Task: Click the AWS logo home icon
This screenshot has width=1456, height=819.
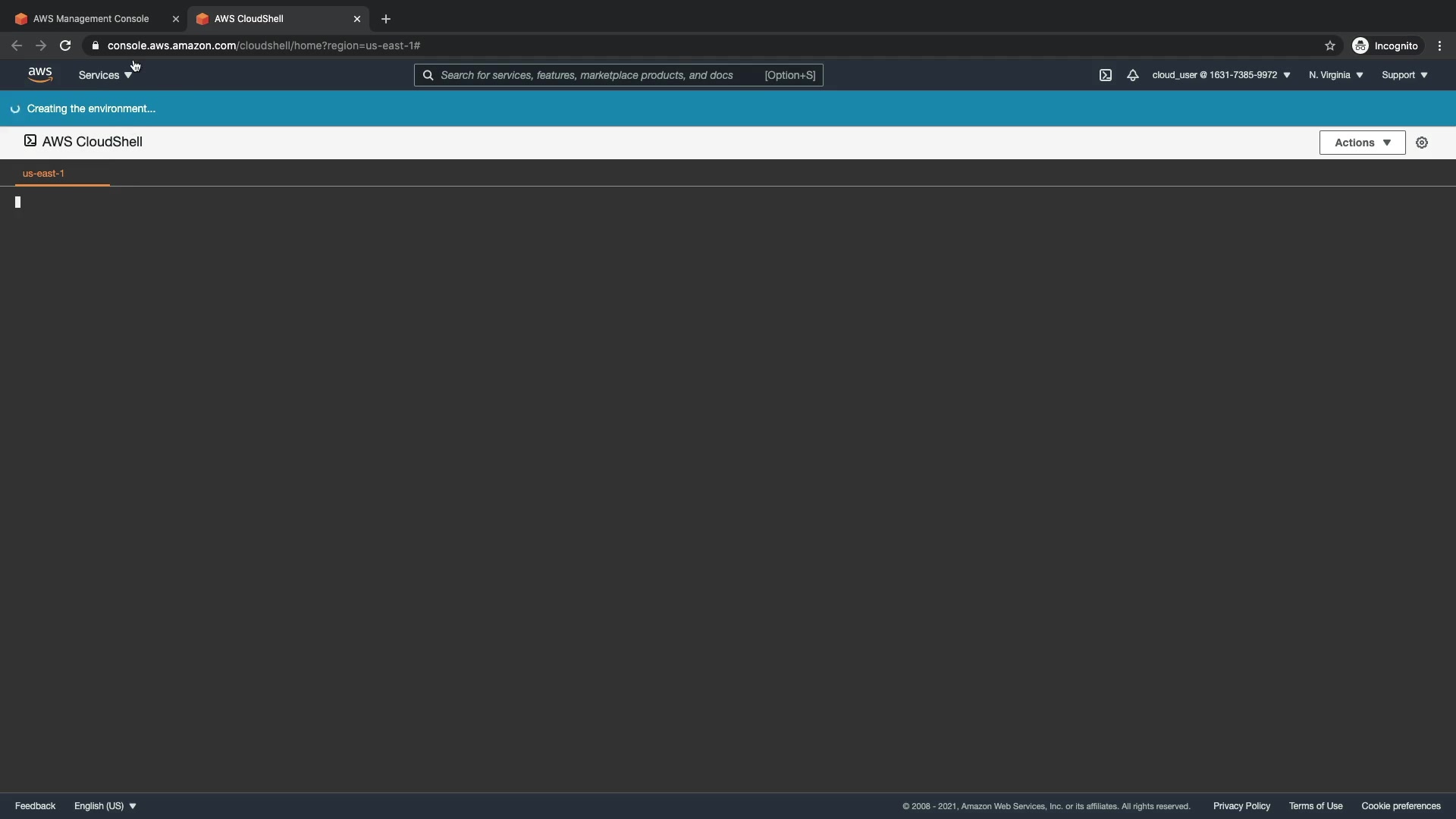Action: tap(40, 74)
